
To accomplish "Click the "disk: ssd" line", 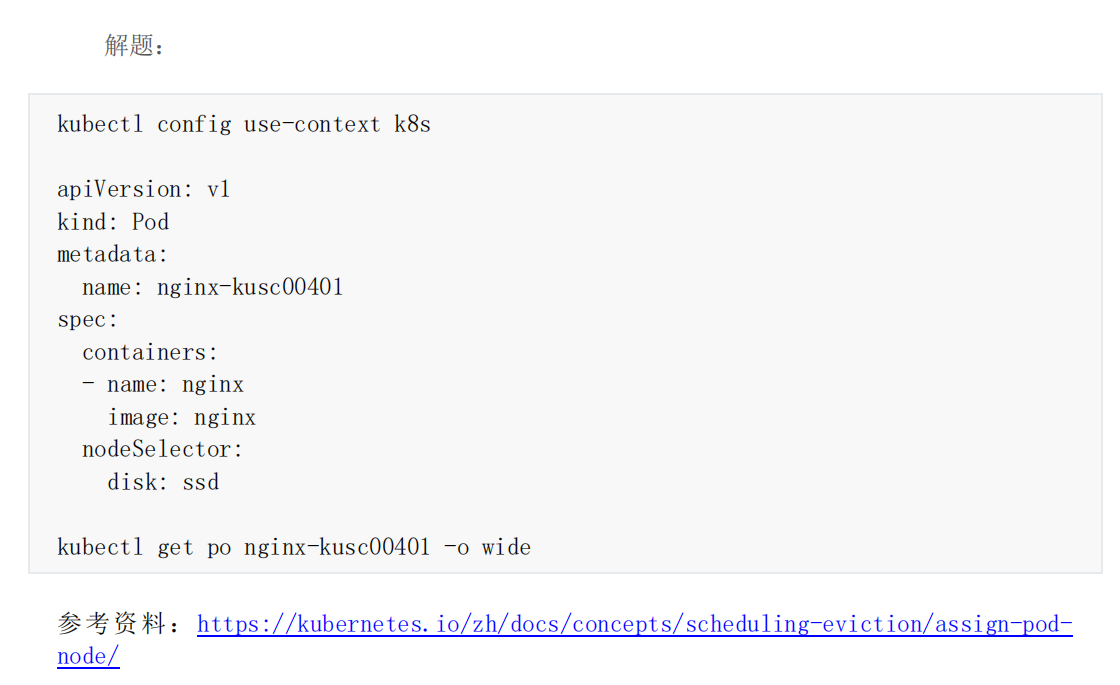I will (163, 482).
